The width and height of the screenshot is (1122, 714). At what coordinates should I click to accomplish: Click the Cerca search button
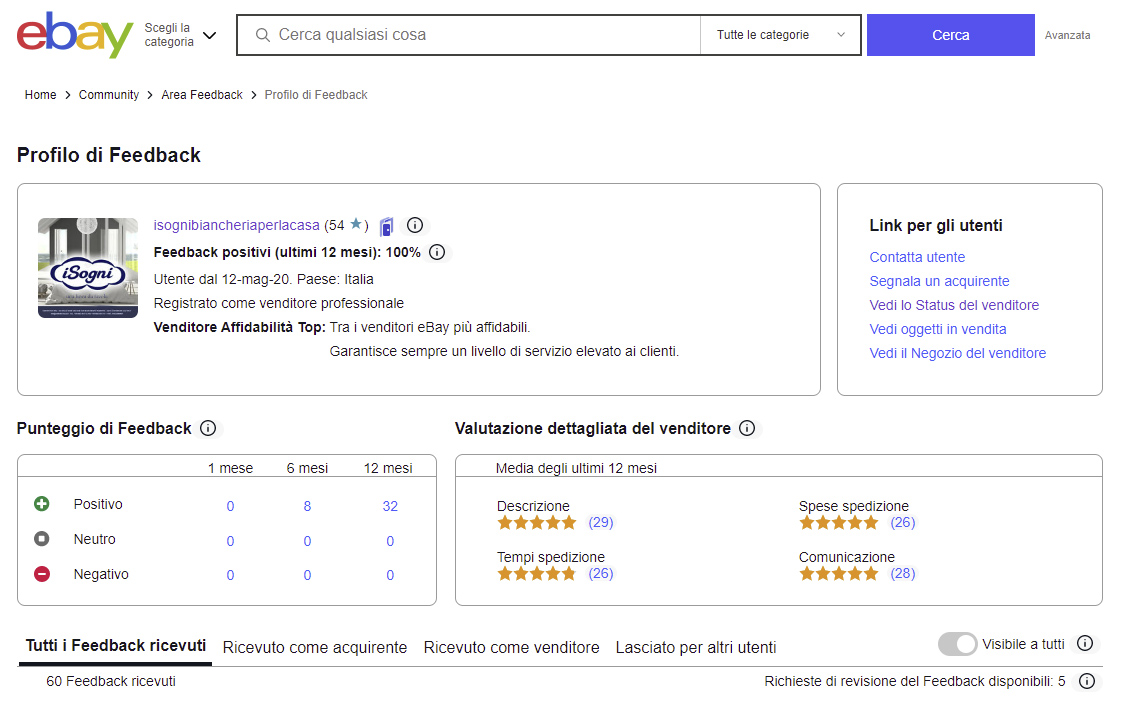951,35
